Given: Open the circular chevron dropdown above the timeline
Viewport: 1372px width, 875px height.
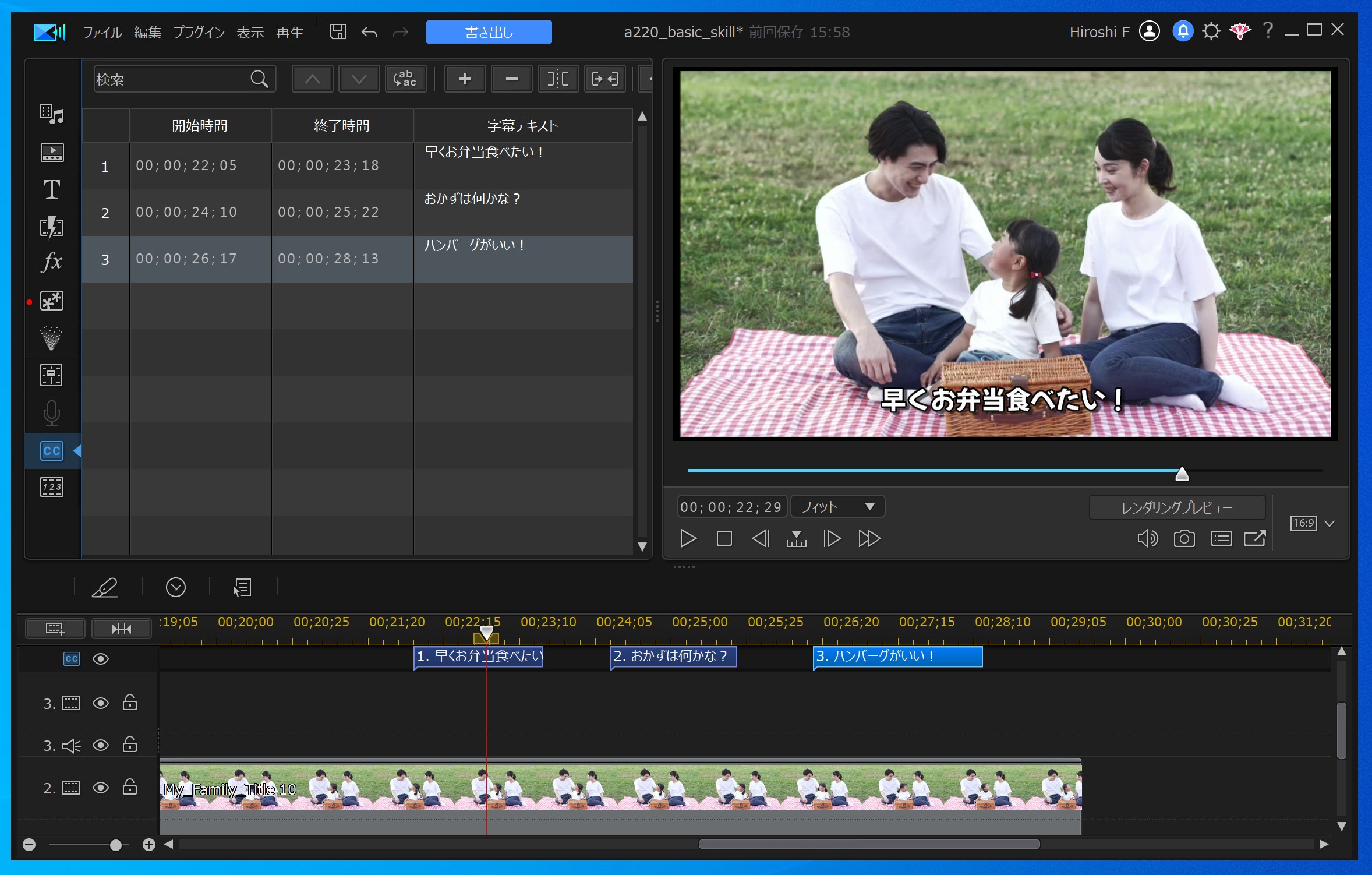Looking at the screenshot, I should (x=176, y=587).
